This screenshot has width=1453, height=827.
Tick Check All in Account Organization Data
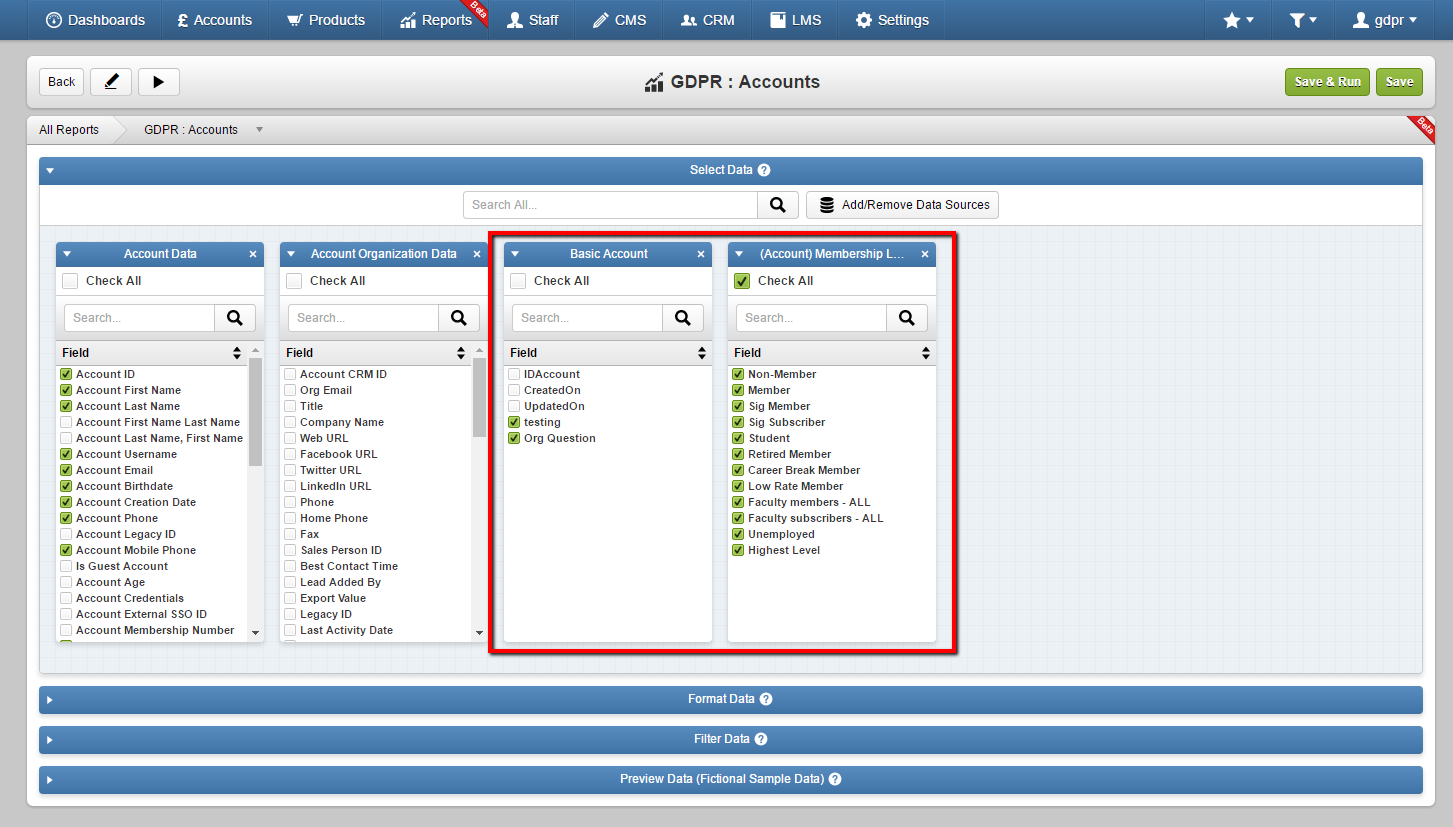294,281
